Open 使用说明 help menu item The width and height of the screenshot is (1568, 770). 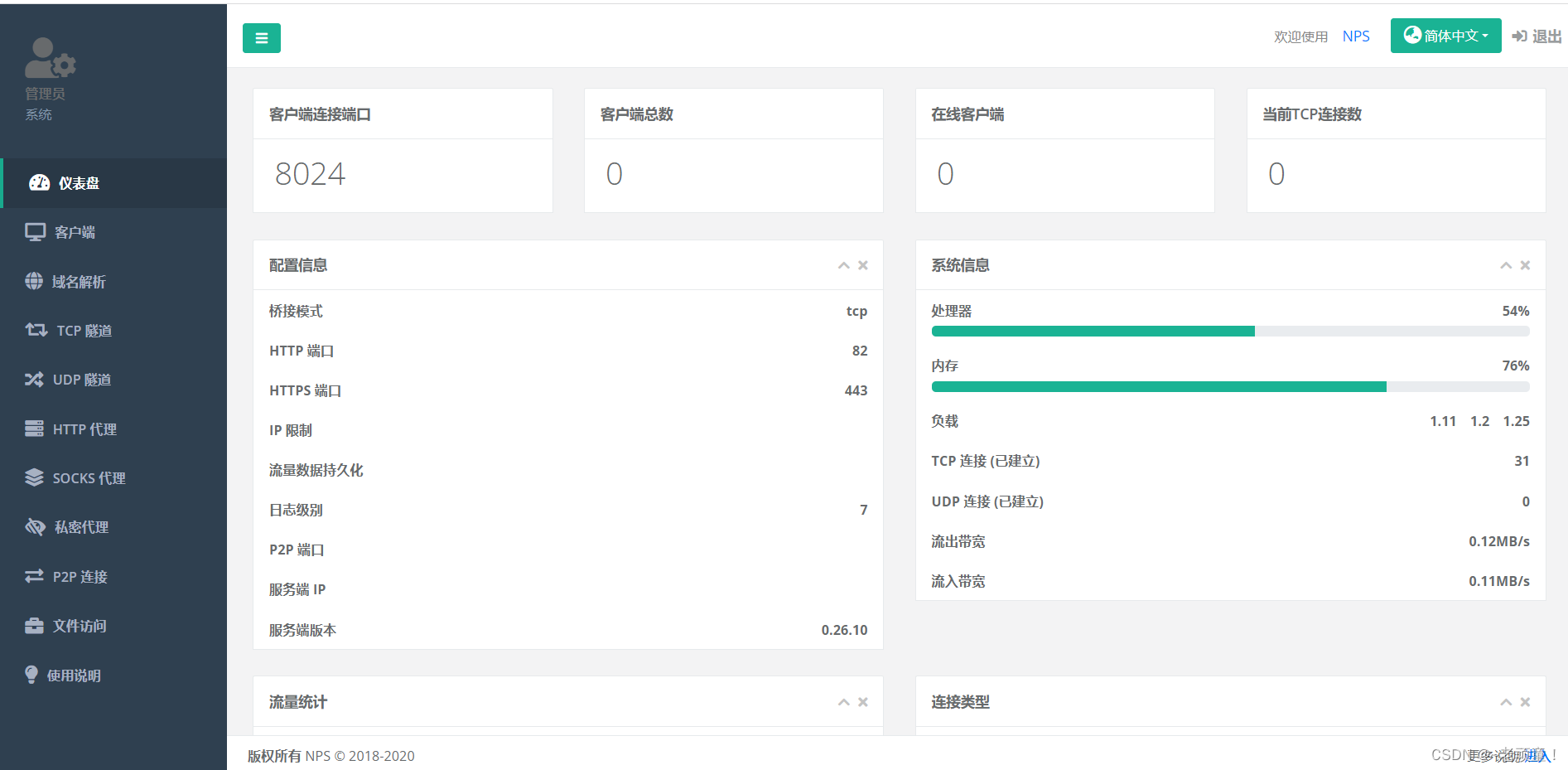coord(113,676)
